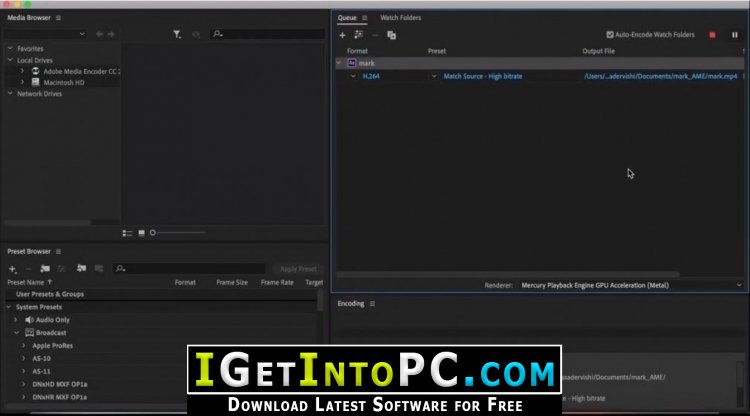Image resolution: width=750 pixels, height=416 pixels.
Task: Collapse the Broadcast preset group
Action: 16,332
